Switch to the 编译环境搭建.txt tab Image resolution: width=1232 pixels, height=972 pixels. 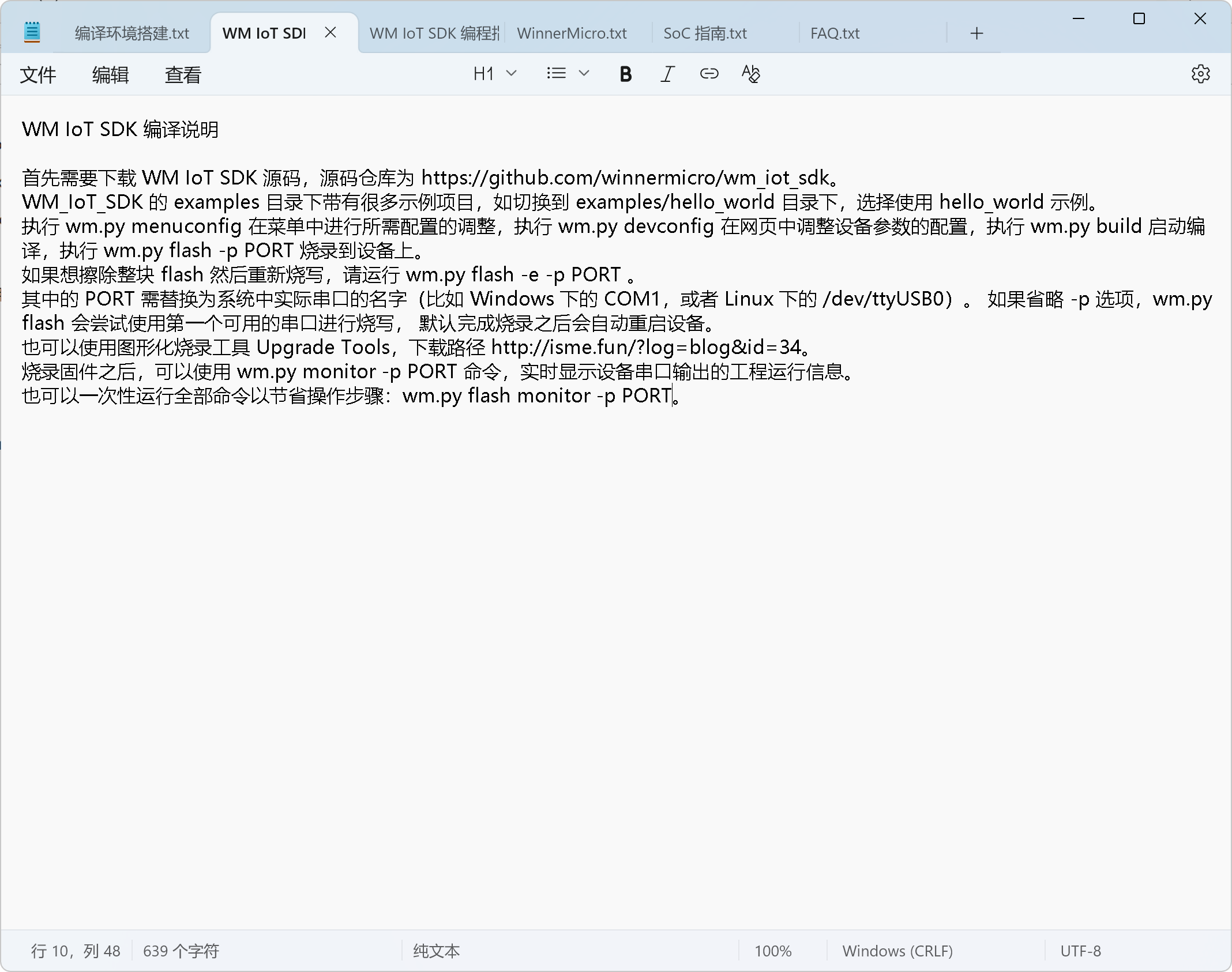pos(132,33)
